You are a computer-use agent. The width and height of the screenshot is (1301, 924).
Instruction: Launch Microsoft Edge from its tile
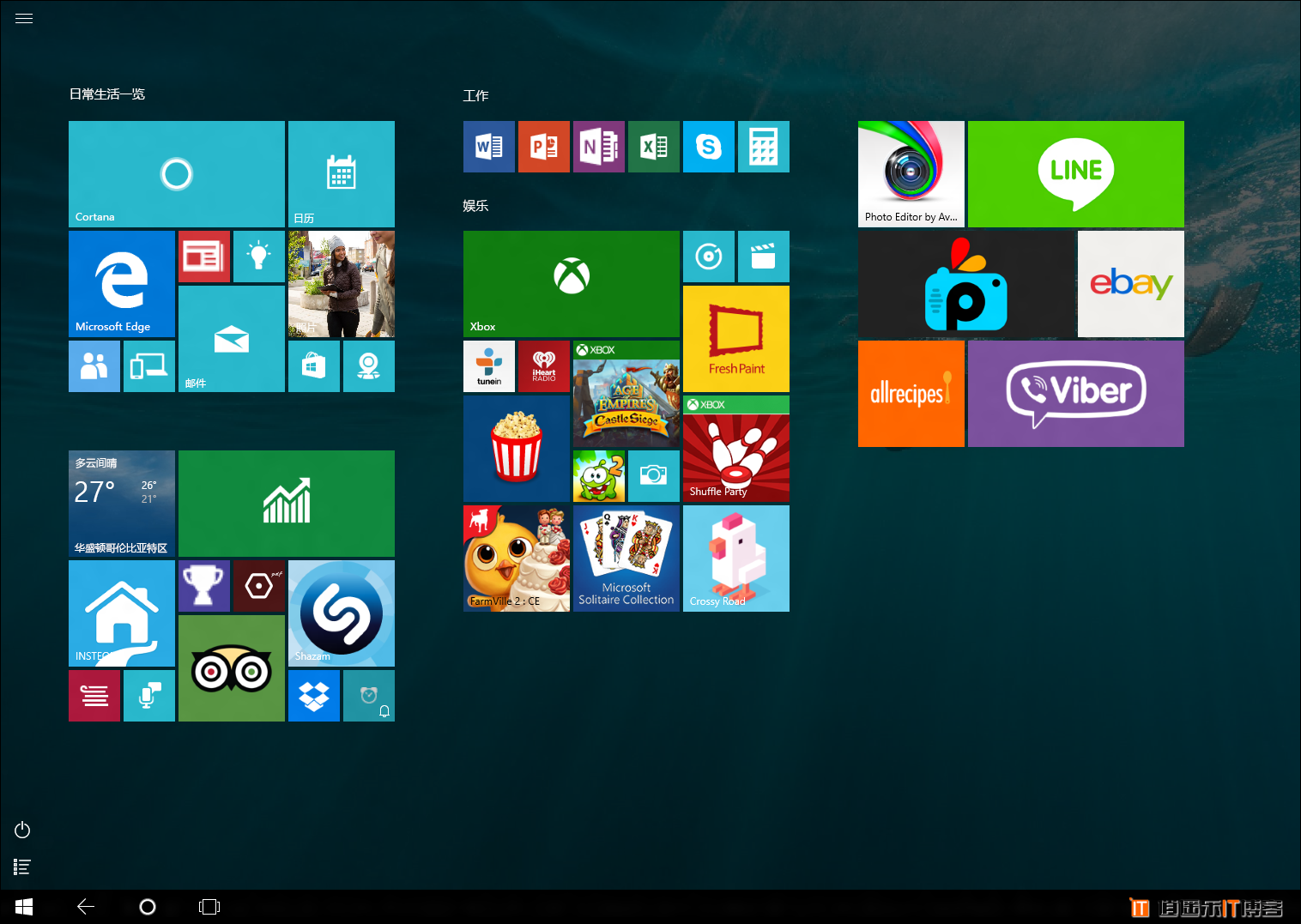click(122, 284)
